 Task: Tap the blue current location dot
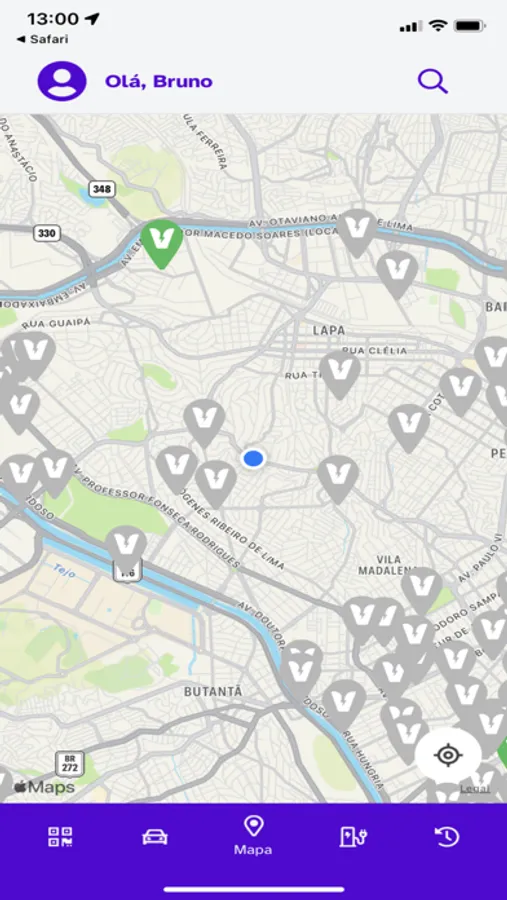[253, 459]
